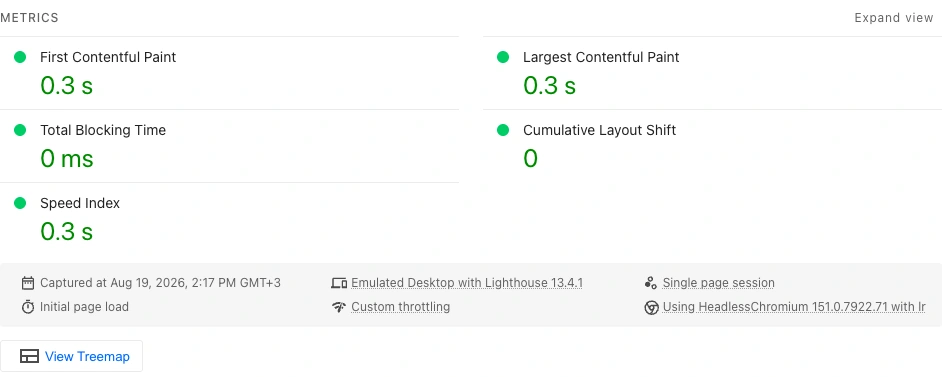
Task: Click the green dot beside Largest Contentful Paint
Action: point(503,57)
